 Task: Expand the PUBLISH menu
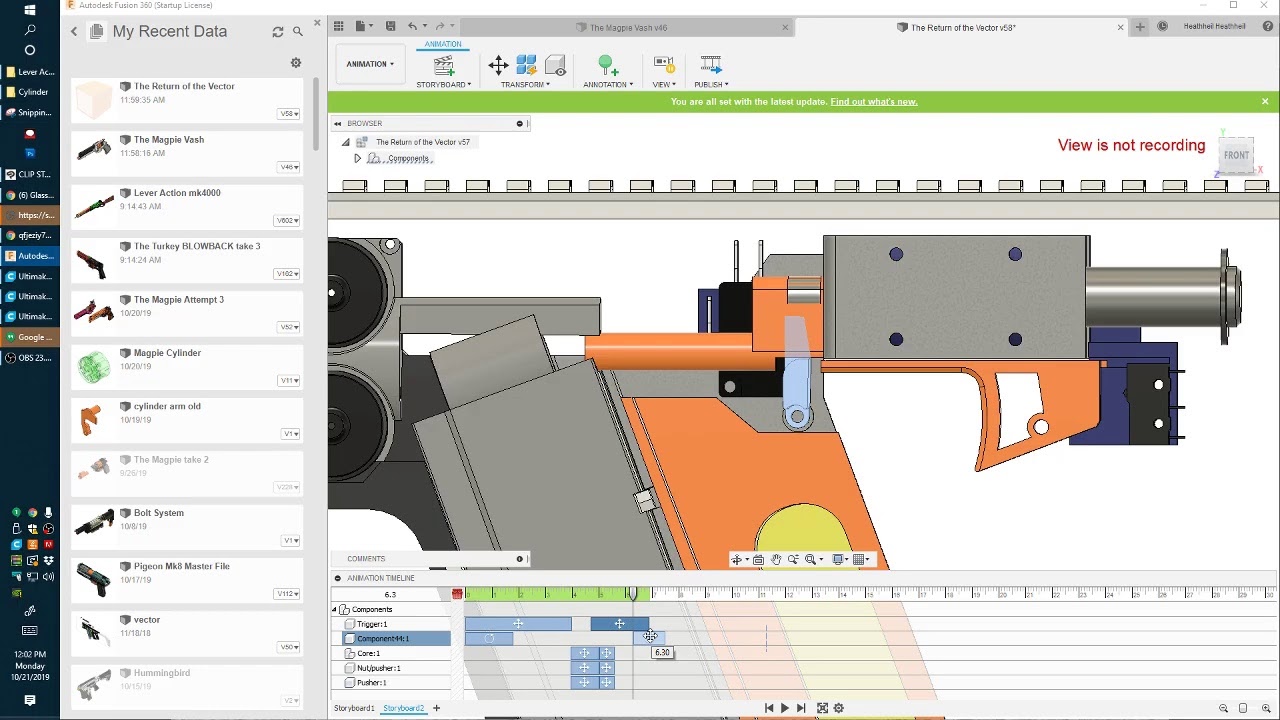pos(711,85)
